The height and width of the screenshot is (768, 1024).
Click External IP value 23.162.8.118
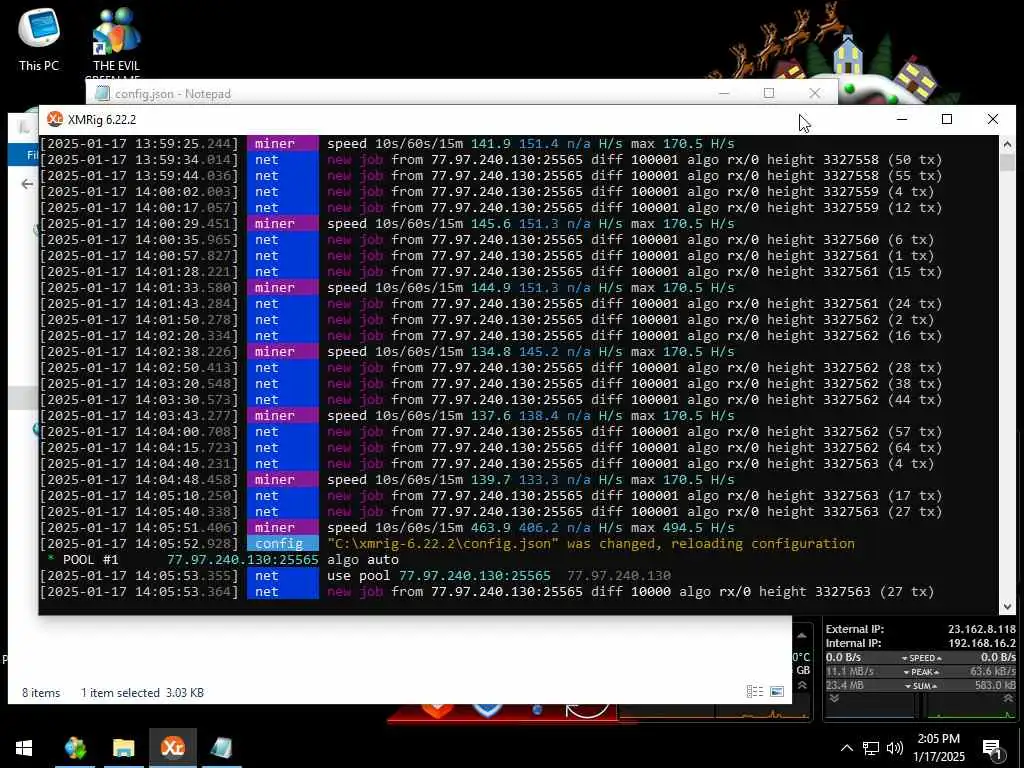tap(982, 629)
